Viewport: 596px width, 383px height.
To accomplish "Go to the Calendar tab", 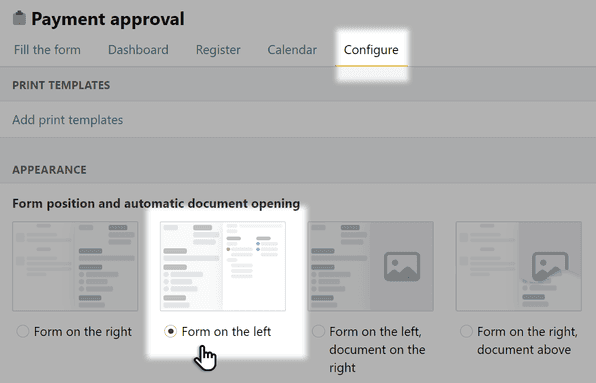I will 292,50.
